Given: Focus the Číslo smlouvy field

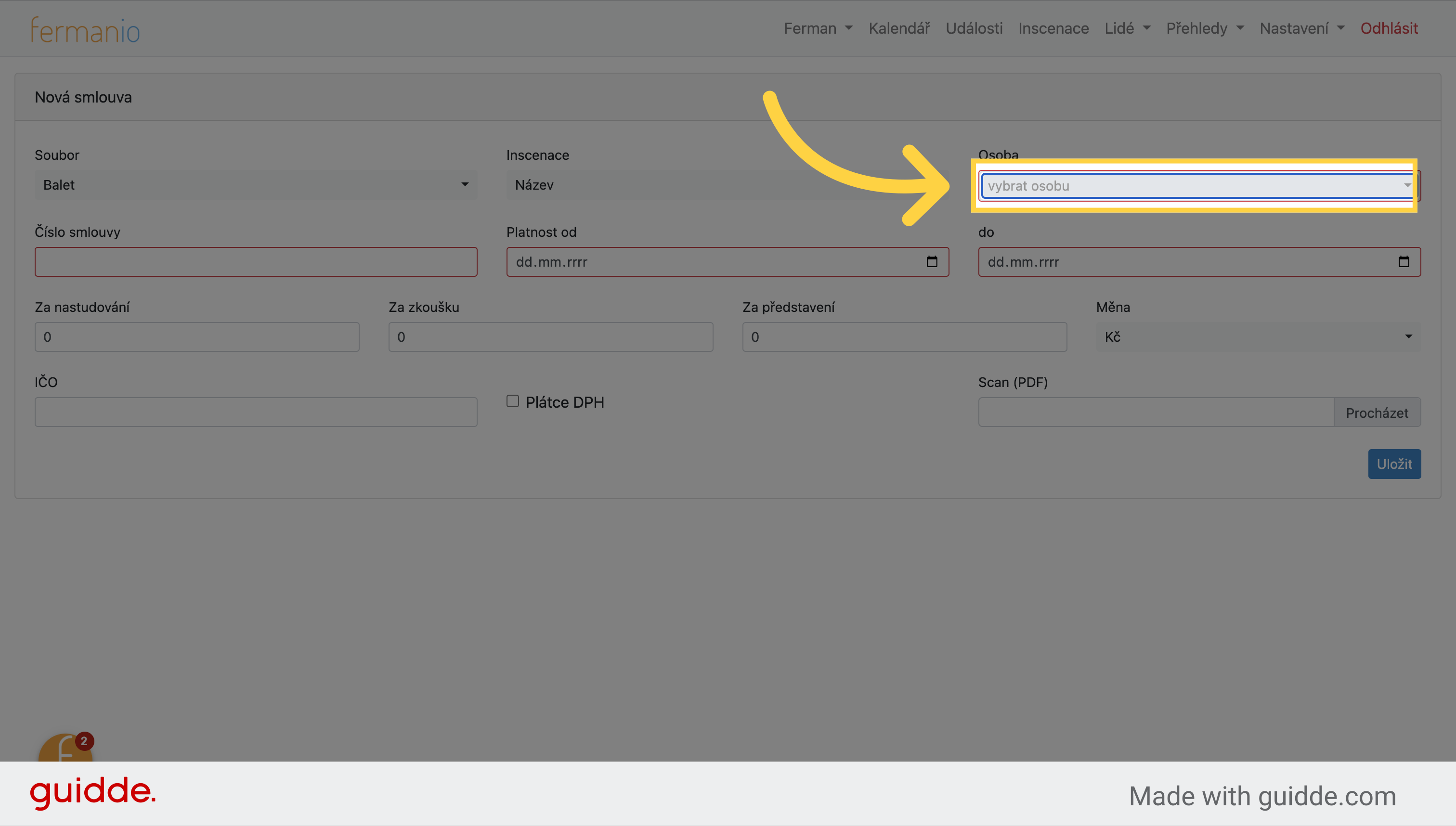Looking at the screenshot, I should click(256, 261).
